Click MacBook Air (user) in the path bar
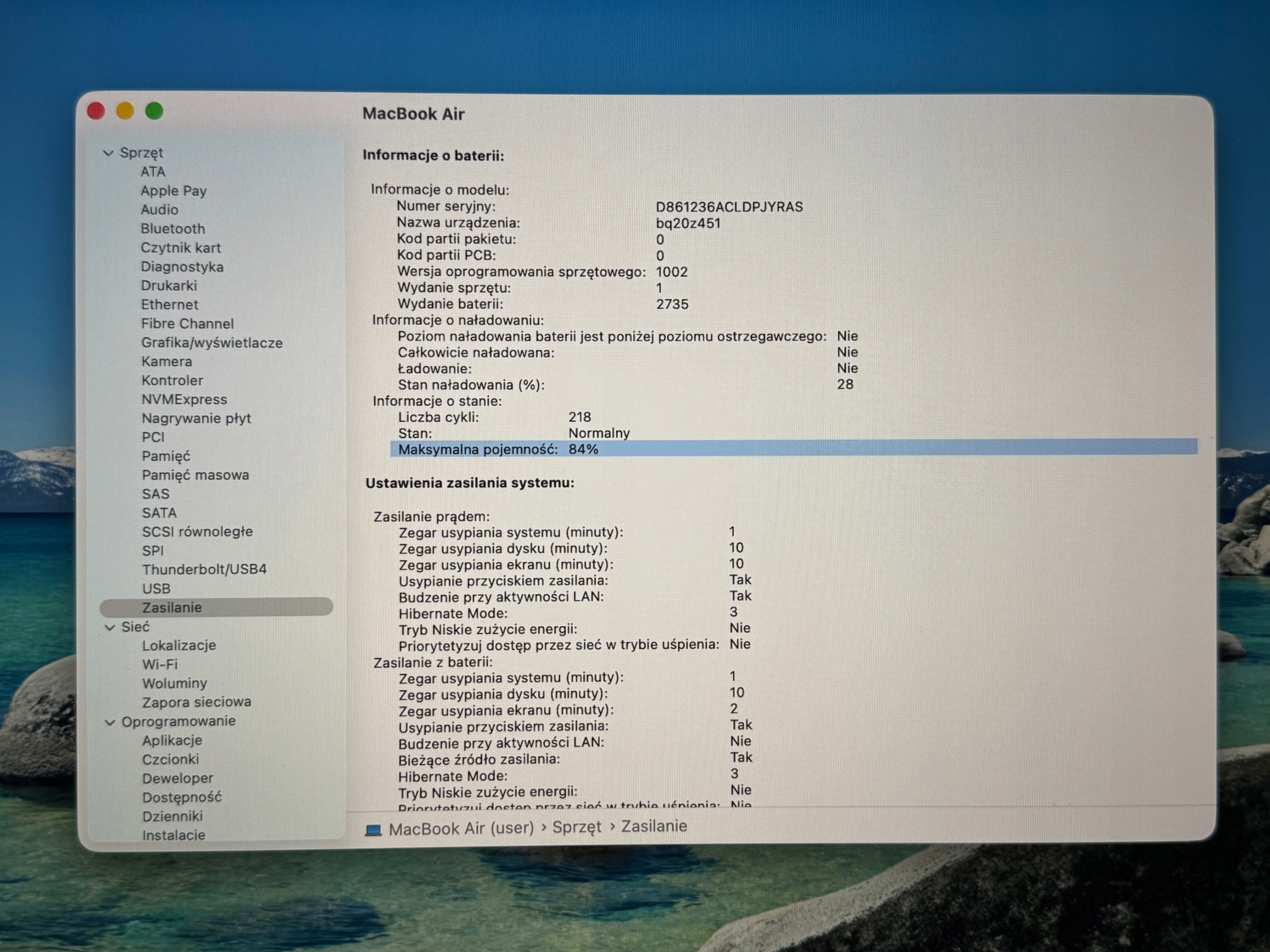Viewport: 1270px width, 952px height. coord(461,829)
